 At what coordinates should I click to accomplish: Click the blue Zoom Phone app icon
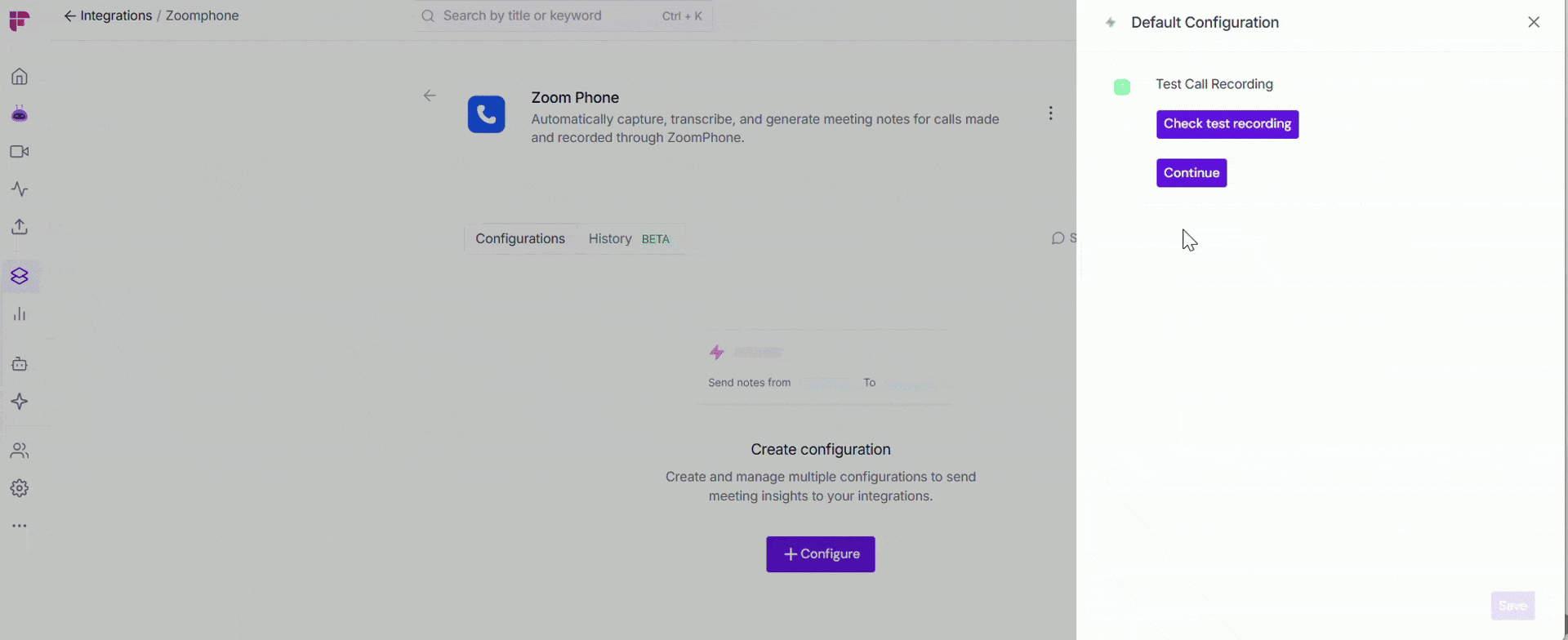487,114
